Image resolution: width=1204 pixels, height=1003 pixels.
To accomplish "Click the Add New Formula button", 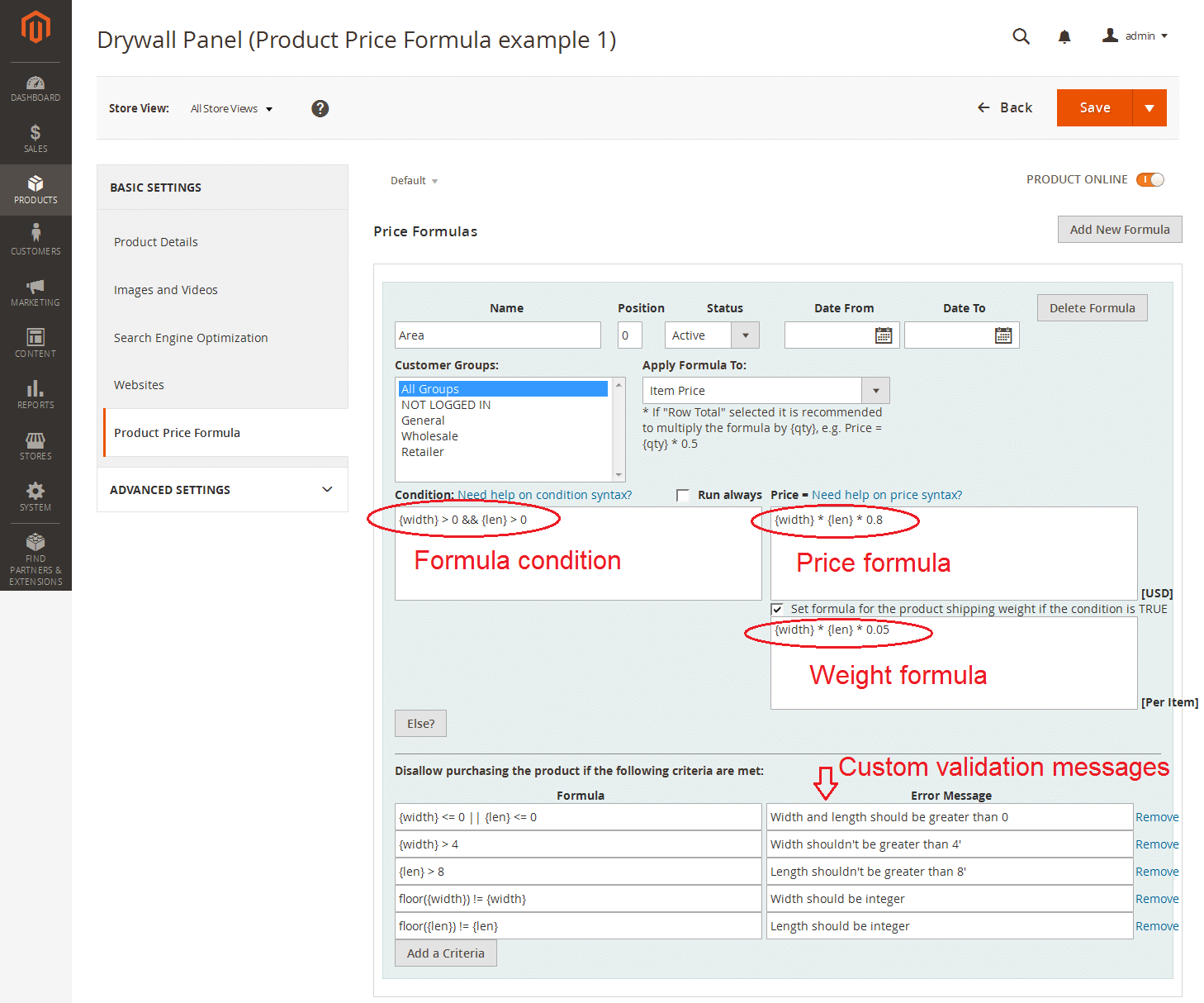I will pos(1119,230).
